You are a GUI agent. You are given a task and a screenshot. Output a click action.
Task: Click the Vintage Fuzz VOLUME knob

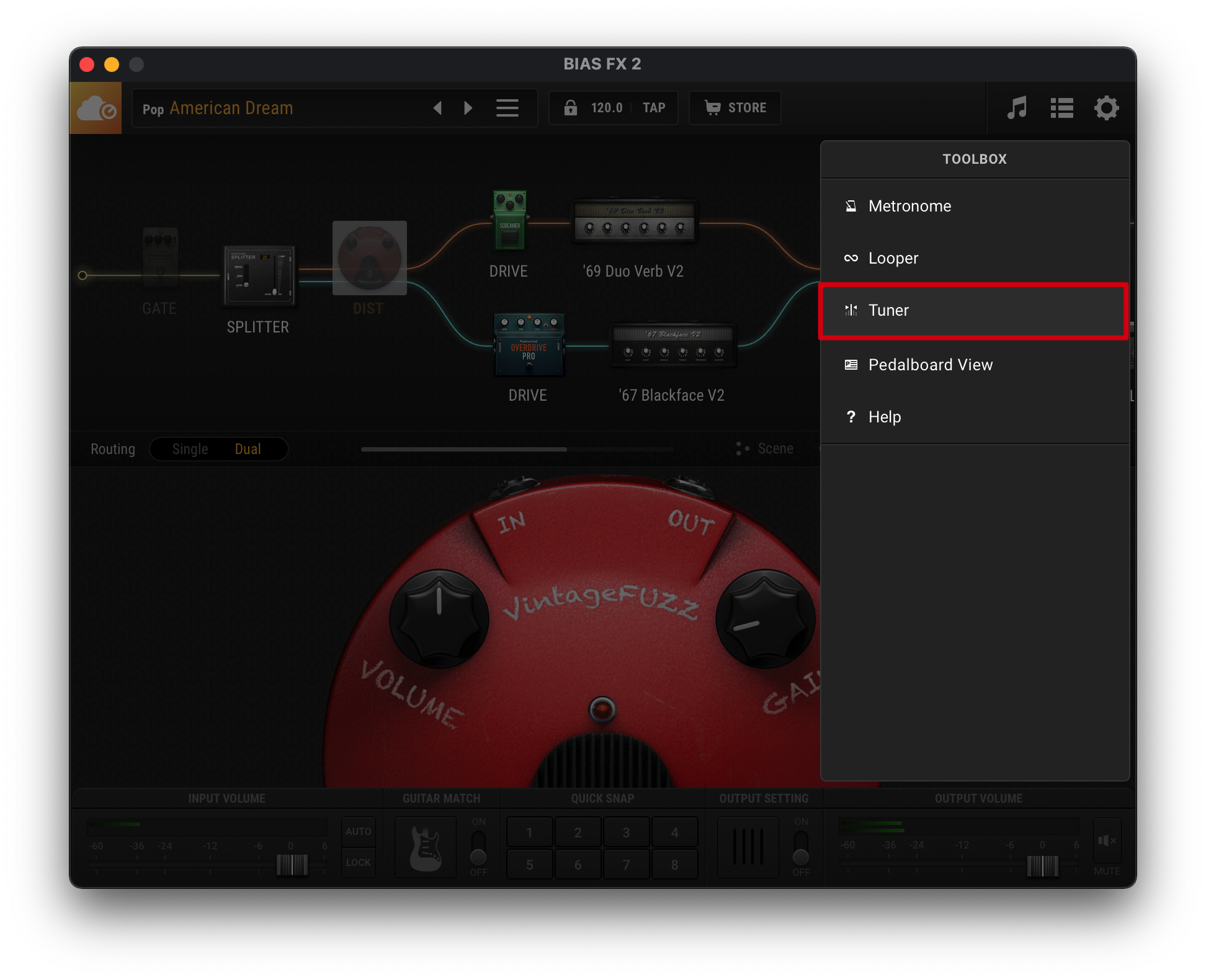click(439, 619)
